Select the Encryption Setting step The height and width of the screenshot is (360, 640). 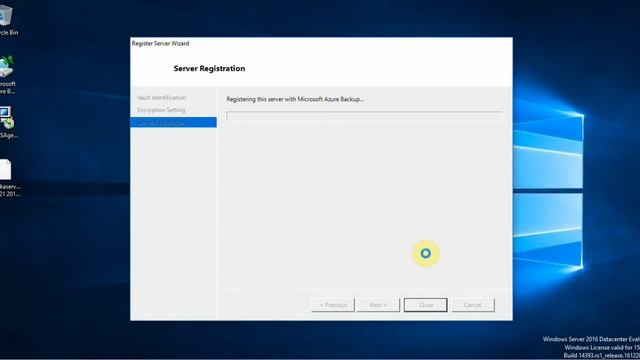(x=161, y=110)
